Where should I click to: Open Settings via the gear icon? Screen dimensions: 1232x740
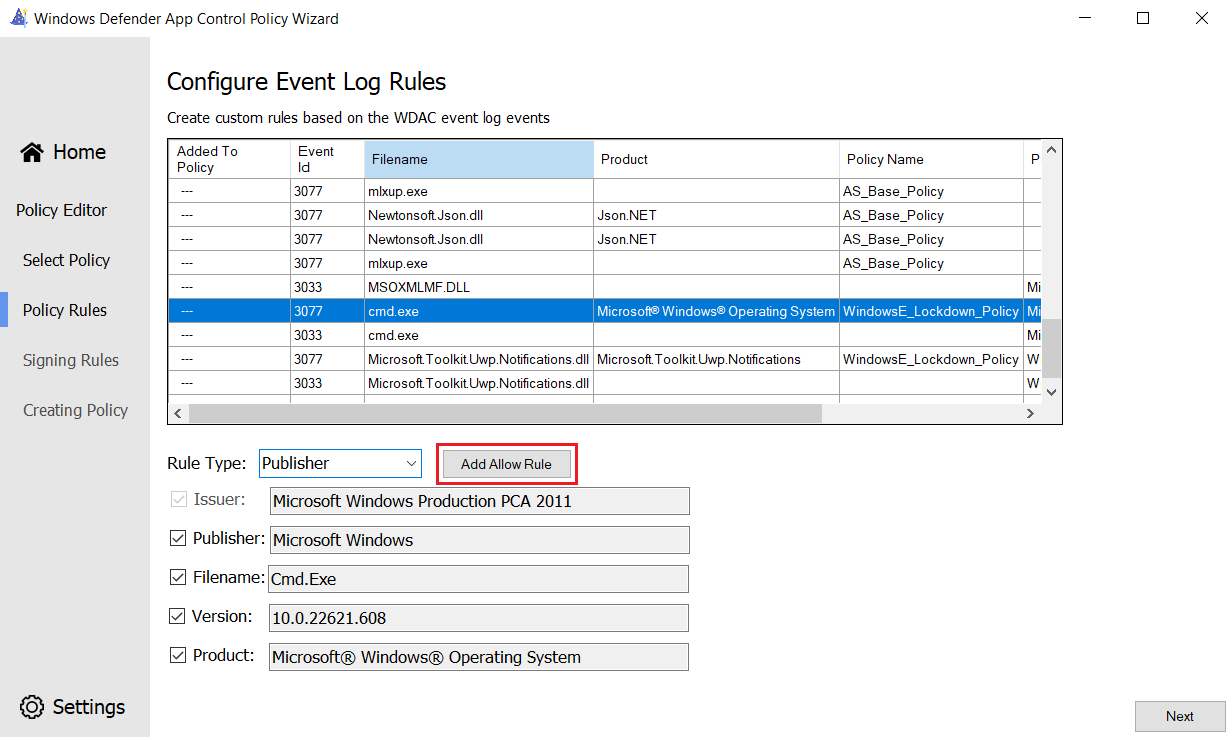(x=32, y=707)
